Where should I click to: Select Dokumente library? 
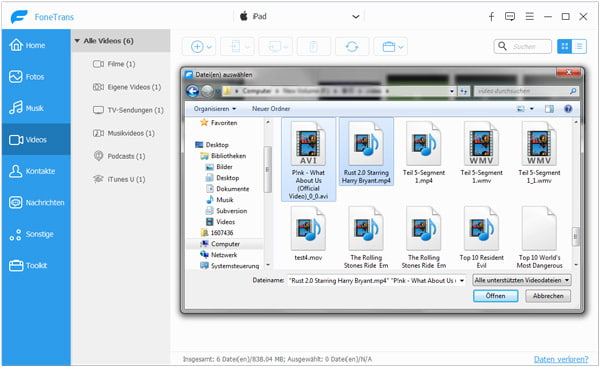tap(228, 189)
